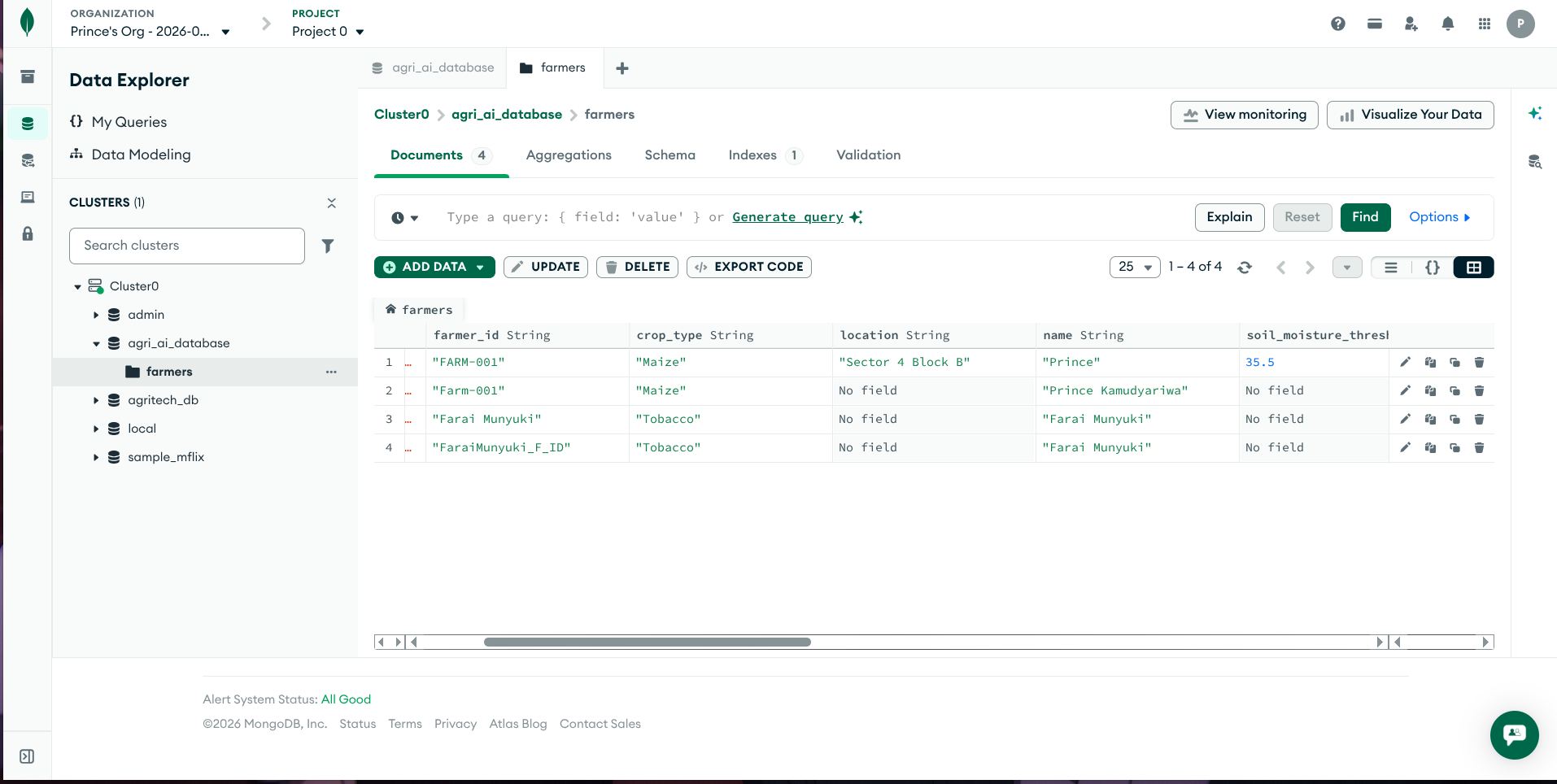The height and width of the screenshot is (784, 1557).
Task: Edit the FARM-001 document with pencil icon
Action: (x=1405, y=363)
